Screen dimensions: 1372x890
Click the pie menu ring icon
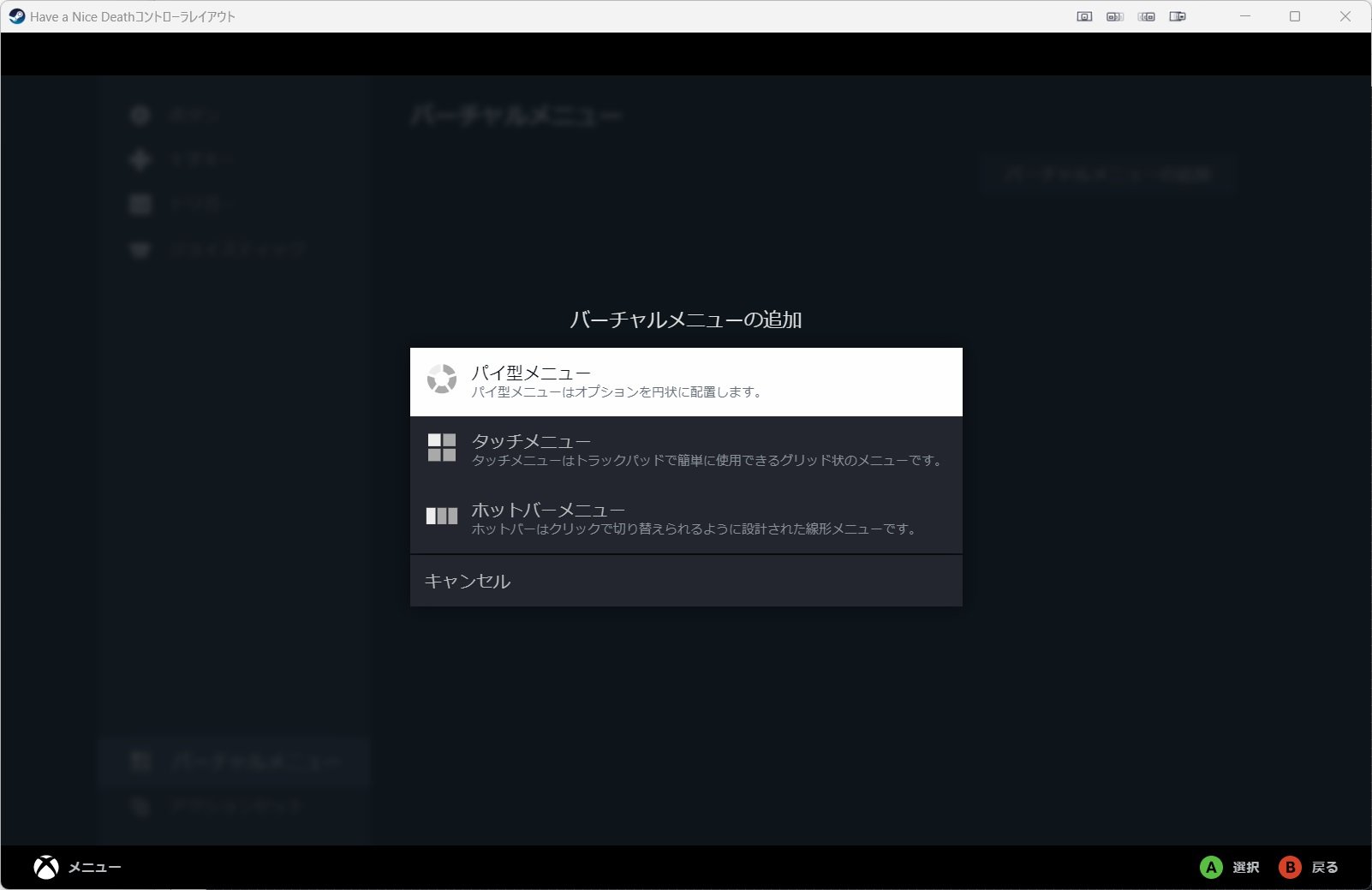coord(442,379)
